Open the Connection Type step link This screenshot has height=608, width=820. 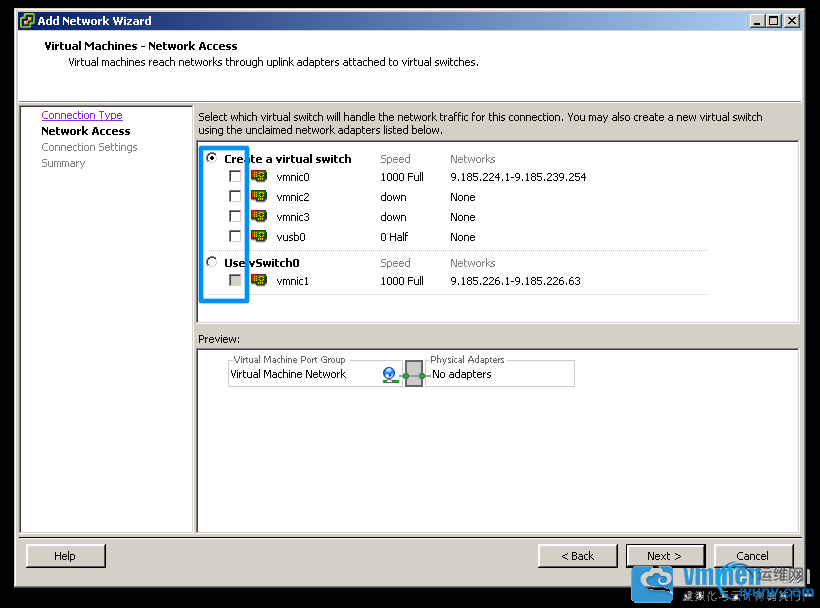point(82,115)
